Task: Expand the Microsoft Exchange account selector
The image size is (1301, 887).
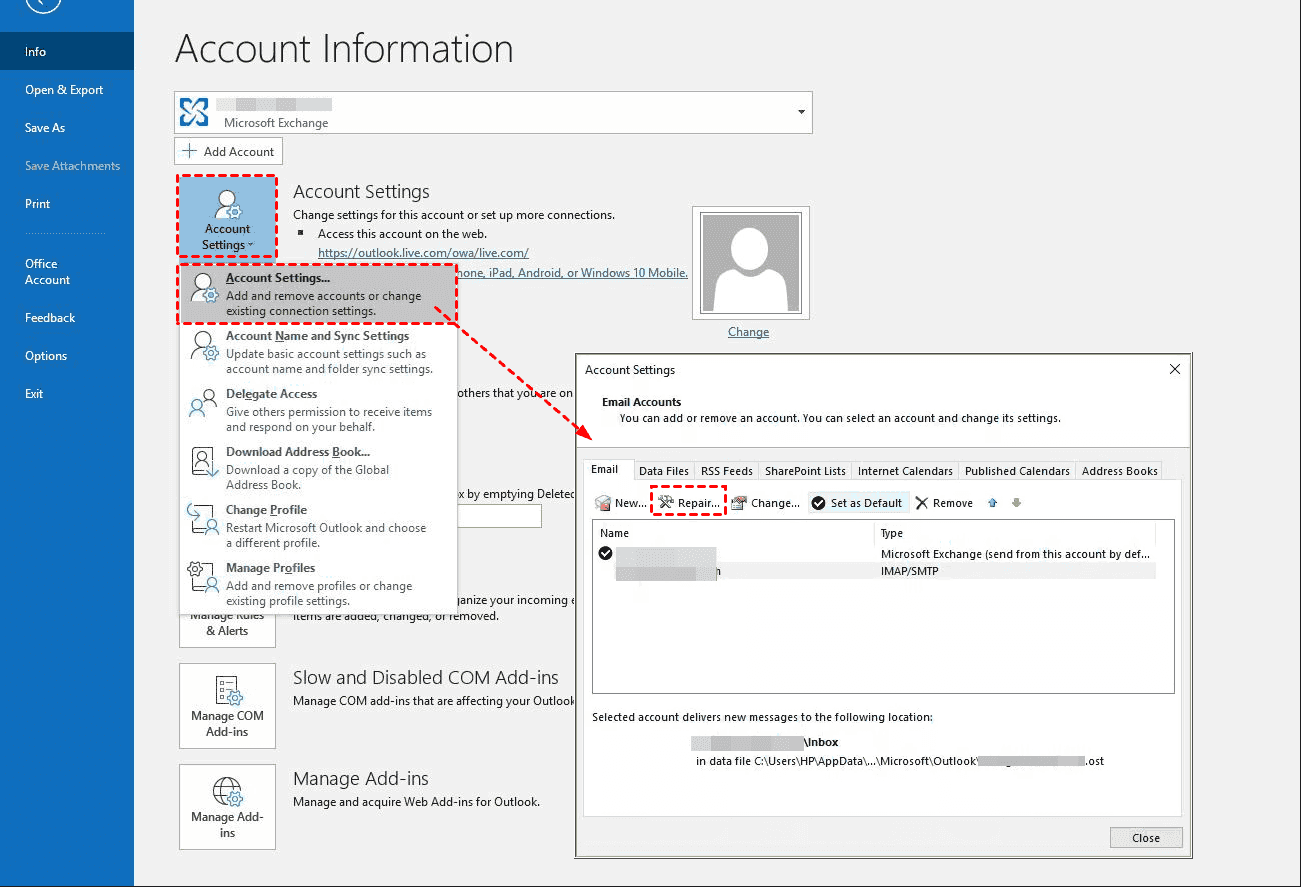Action: pos(801,112)
